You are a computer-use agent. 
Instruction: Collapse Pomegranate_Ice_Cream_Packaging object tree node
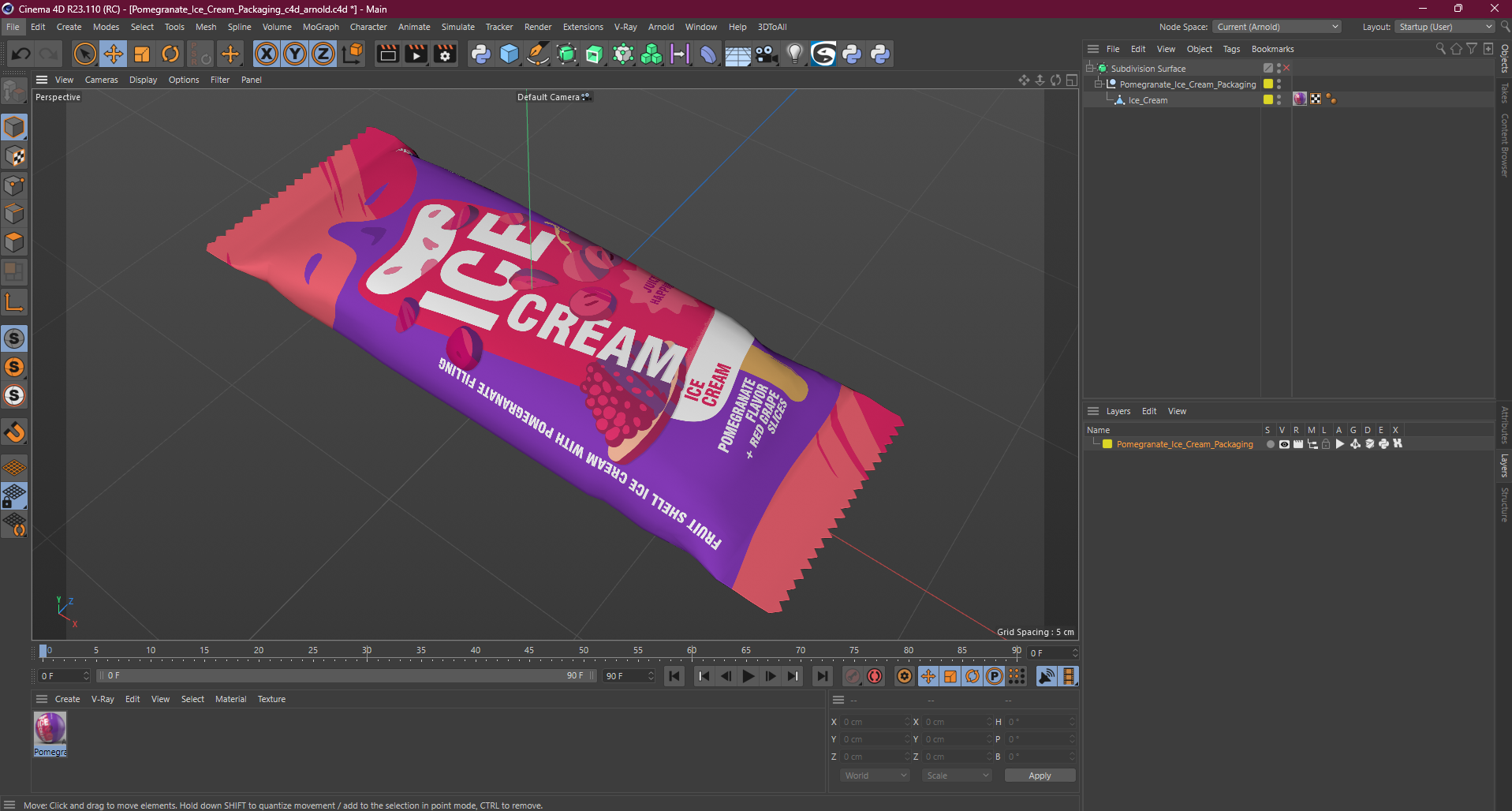(1098, 84)
